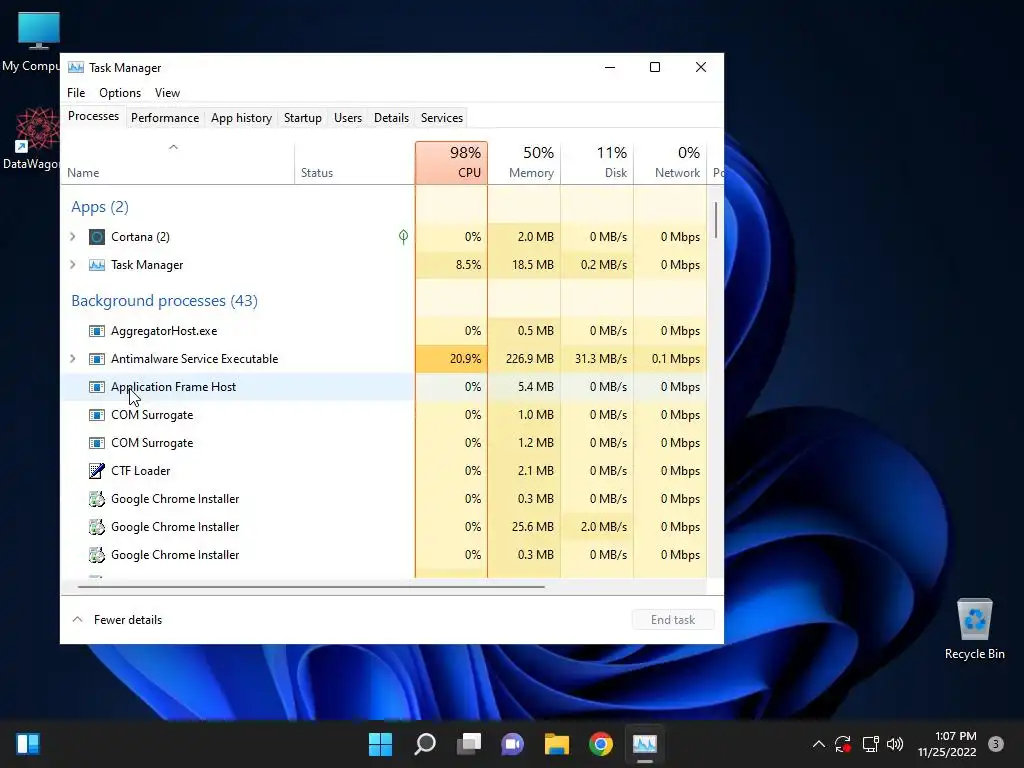Select the CTF Loader process name
The image size is (1024, 768).
tap(140, 471)
